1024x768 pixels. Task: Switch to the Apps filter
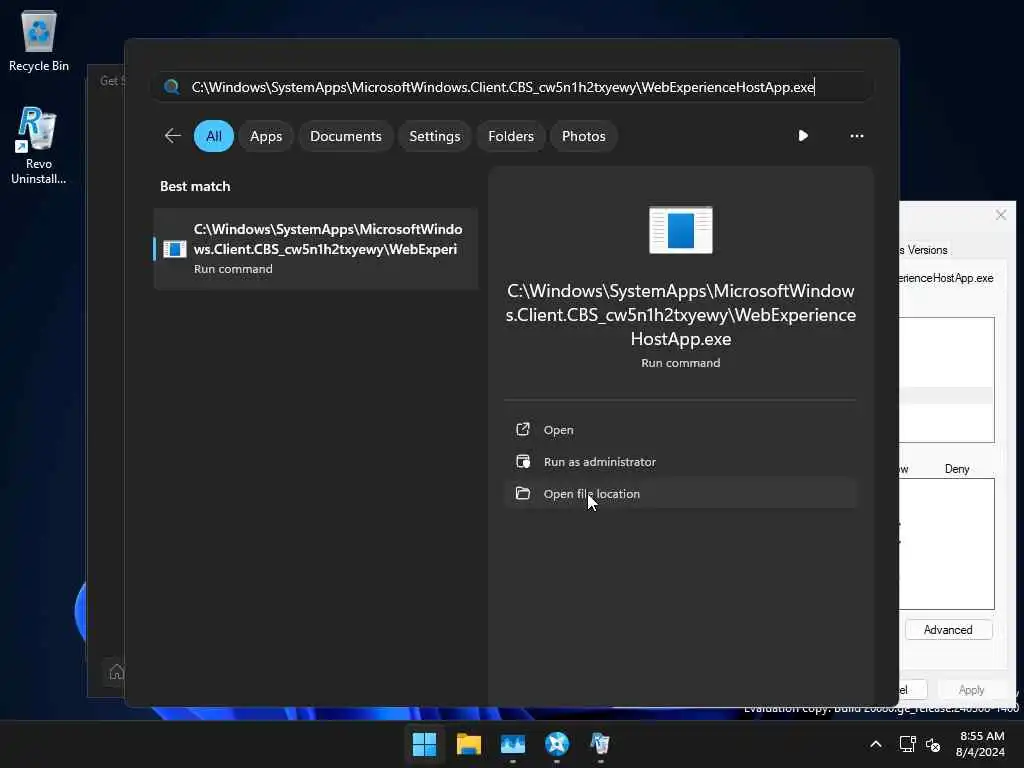coord(266,136)
